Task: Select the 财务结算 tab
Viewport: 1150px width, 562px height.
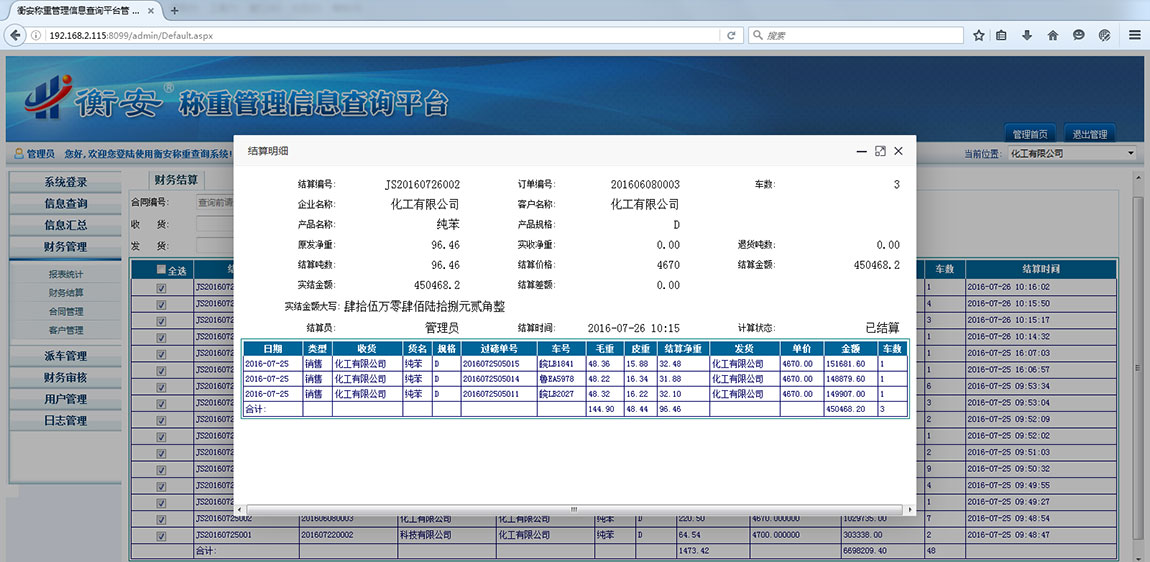Action: tap(176, 180)
